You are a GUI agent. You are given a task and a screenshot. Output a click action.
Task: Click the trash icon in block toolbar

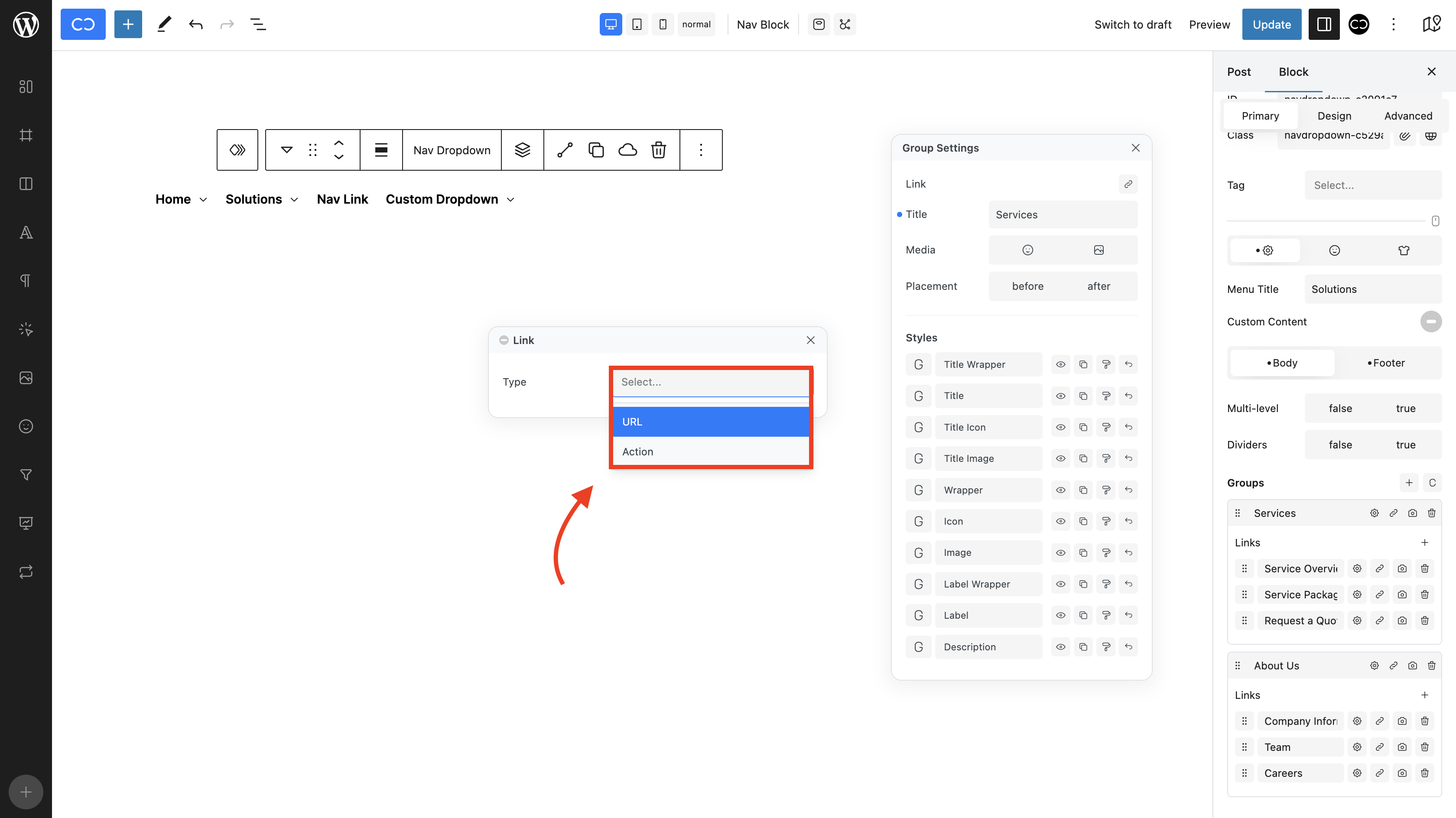pos(659,150)
